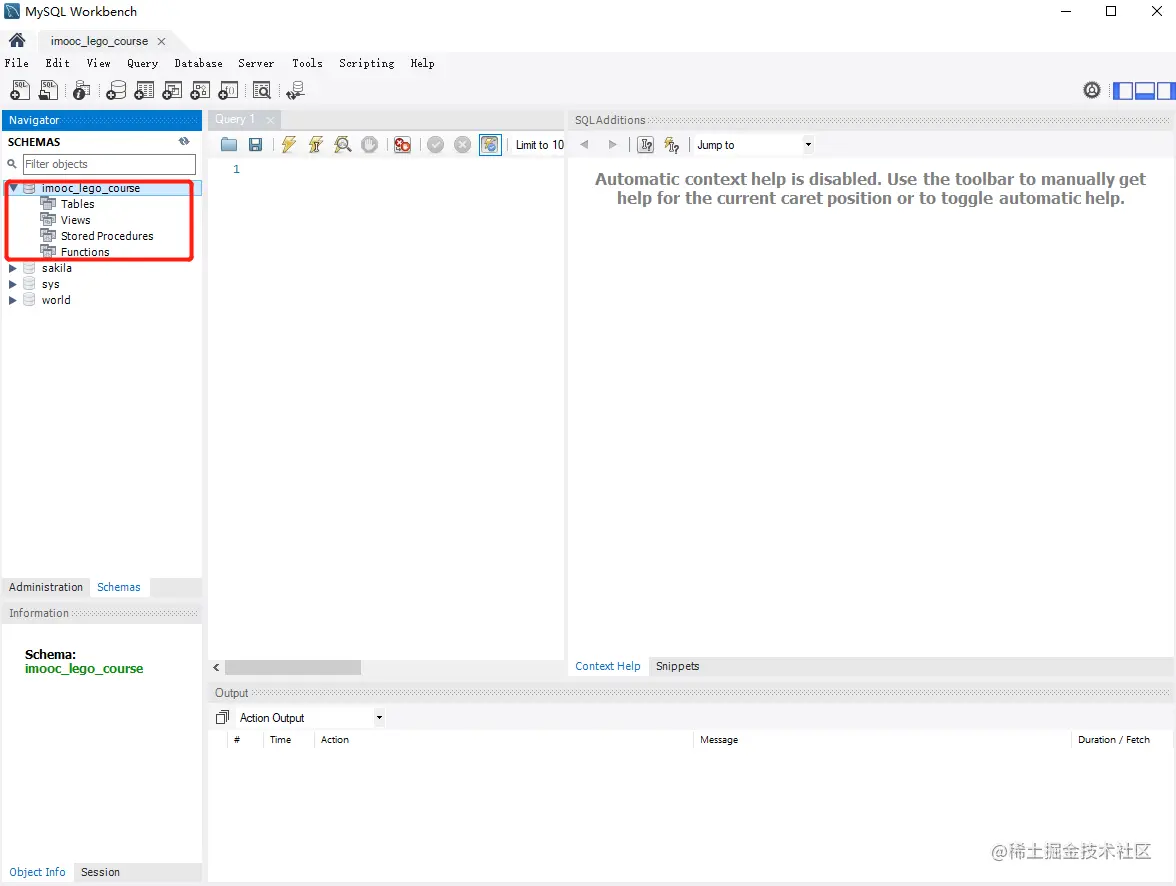Open Workbench preferences gear icon
1176x886 pixels.
(1092, 91)
